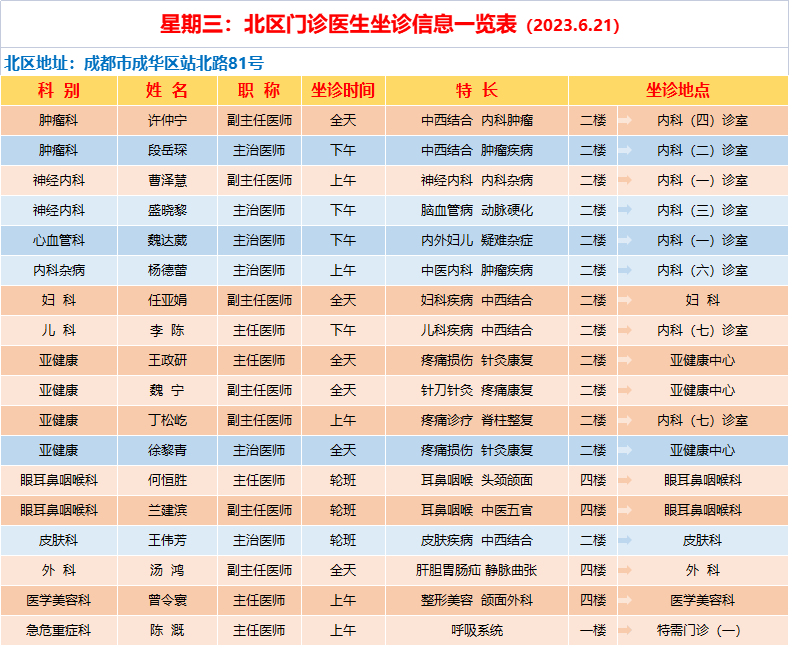Click 儿科 in the department column
This screenshot has height=646, width=796.
(59, 330)
